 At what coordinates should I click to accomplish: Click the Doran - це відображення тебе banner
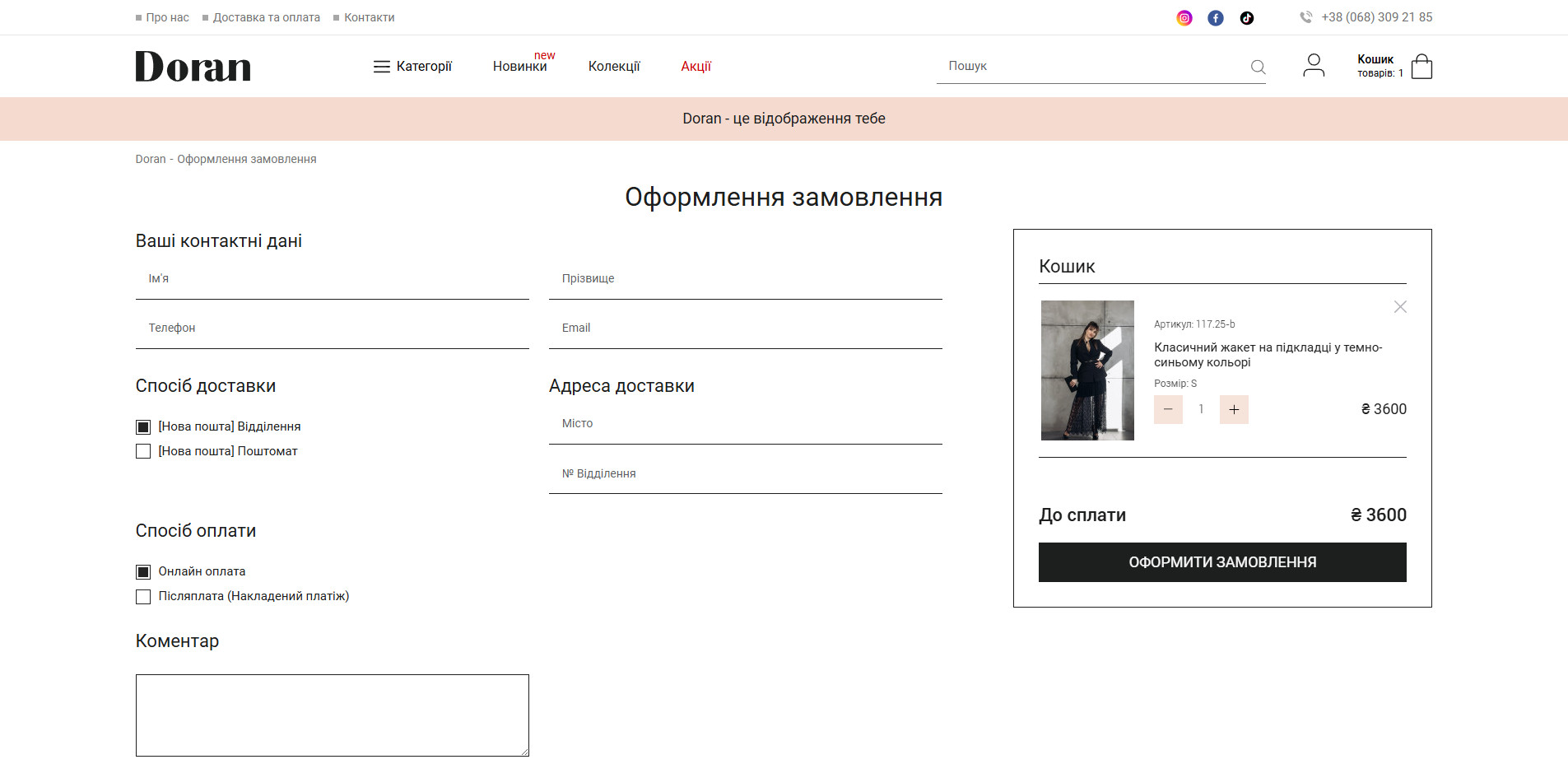[784, 119]
